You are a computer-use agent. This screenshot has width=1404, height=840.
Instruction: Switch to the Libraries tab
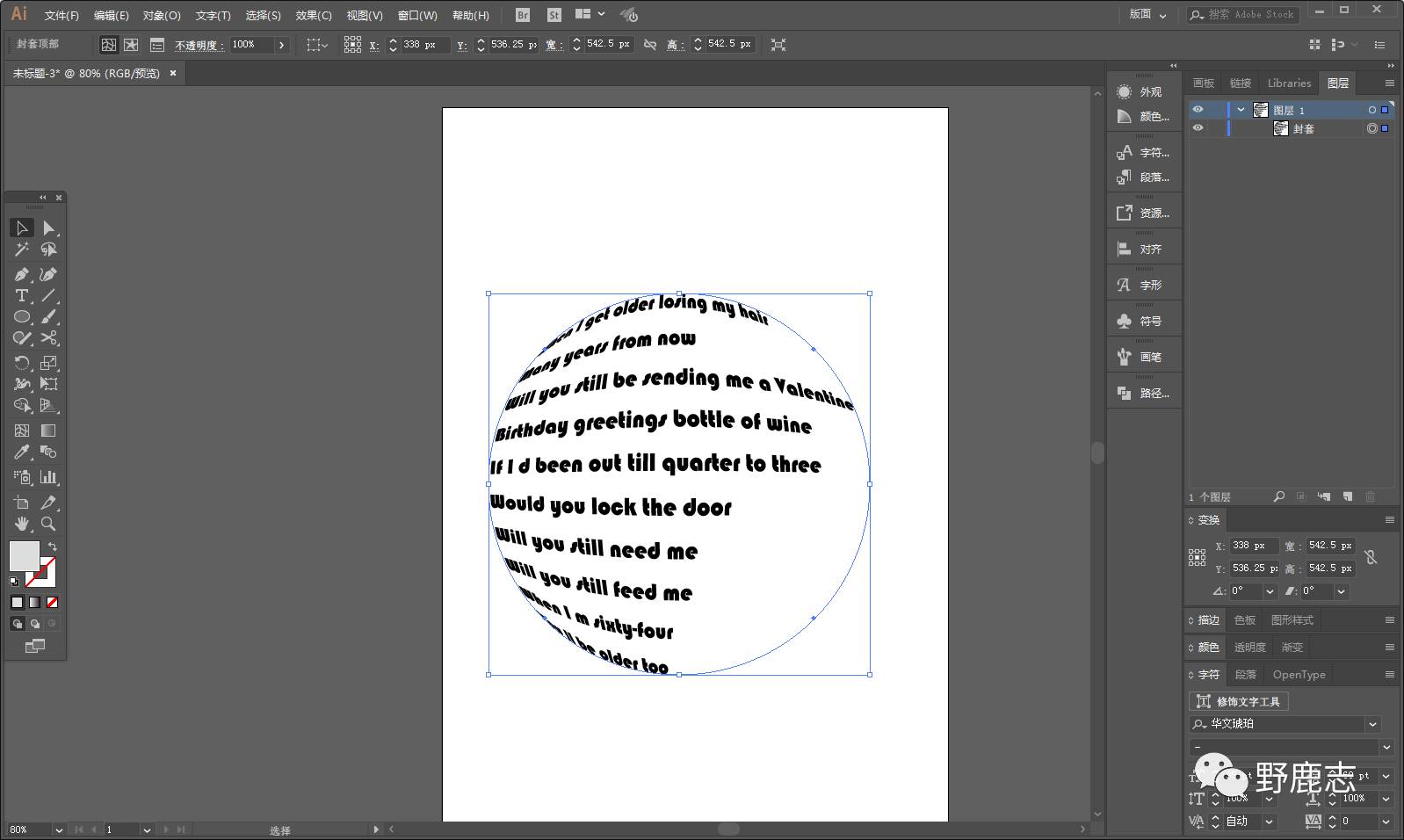click(1289, 83)
